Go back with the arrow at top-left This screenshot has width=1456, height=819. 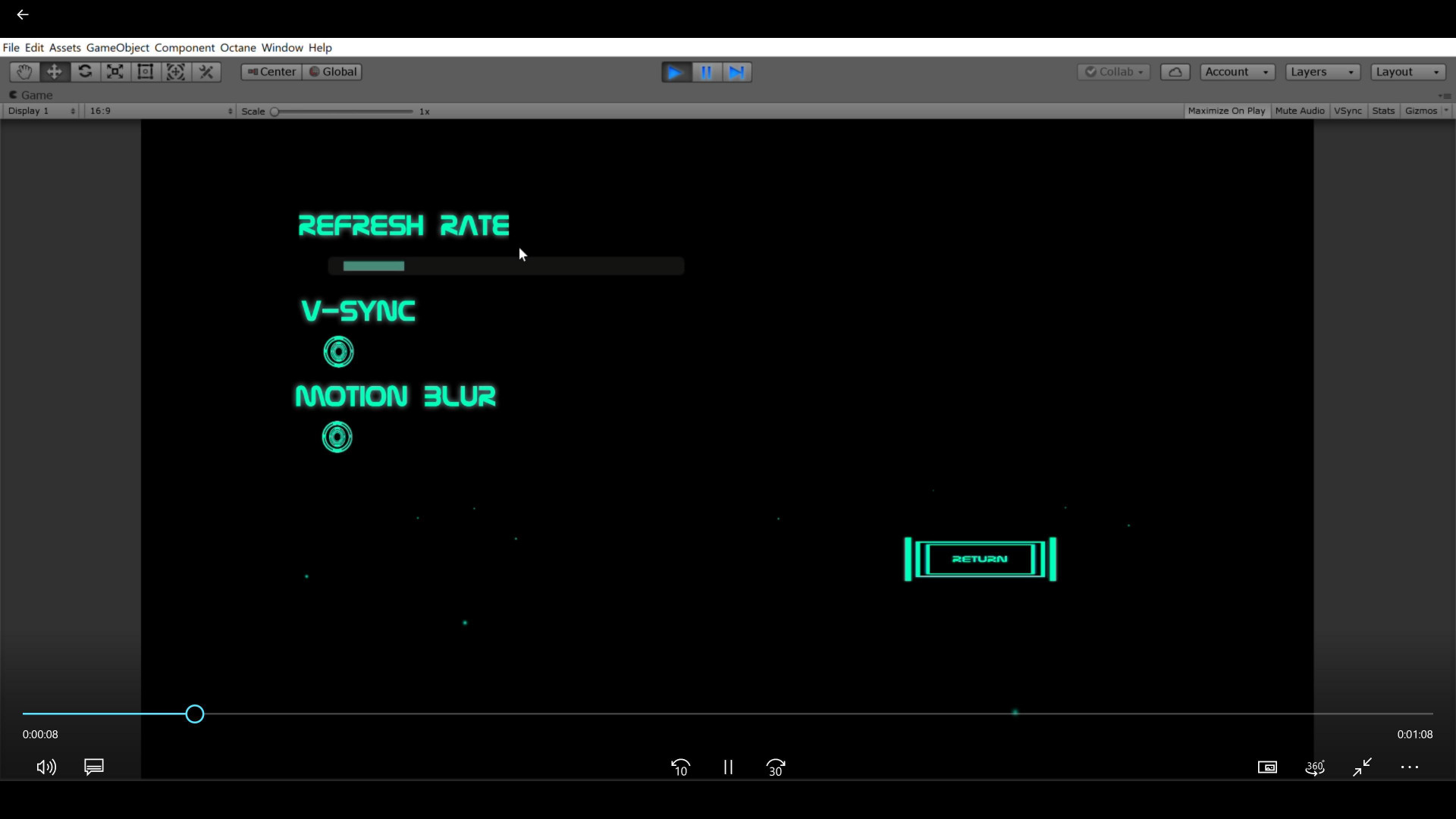click(x=23, y=14)
